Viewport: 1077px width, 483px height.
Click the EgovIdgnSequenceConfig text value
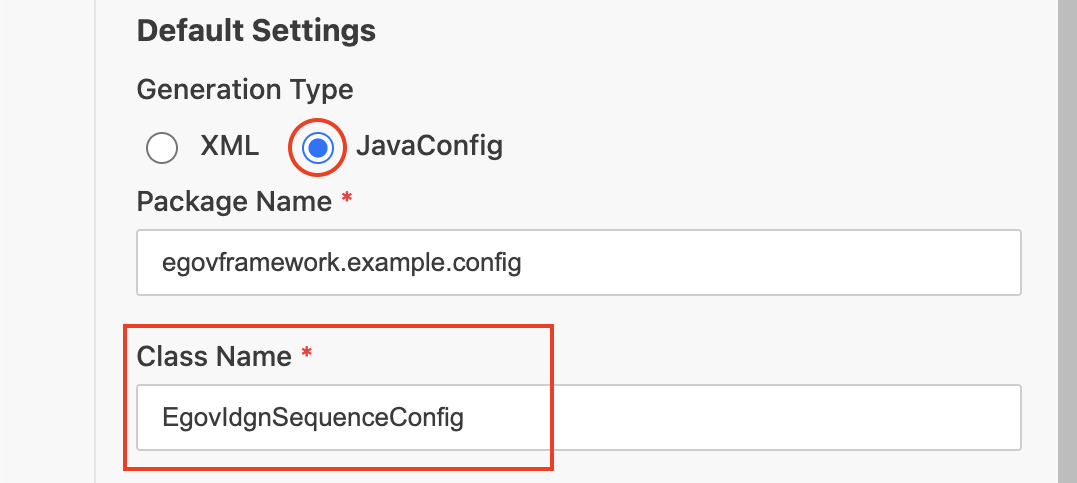click(x=313, y=417)
